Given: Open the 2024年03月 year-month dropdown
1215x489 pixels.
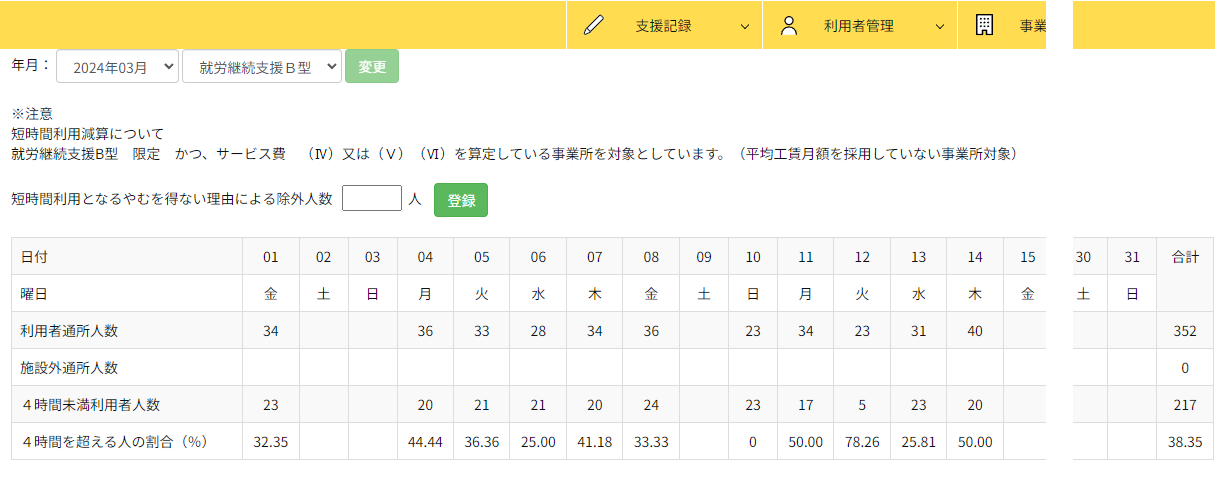Looking at the screenshot, I should pyautogui.click(x=118, y=67).
